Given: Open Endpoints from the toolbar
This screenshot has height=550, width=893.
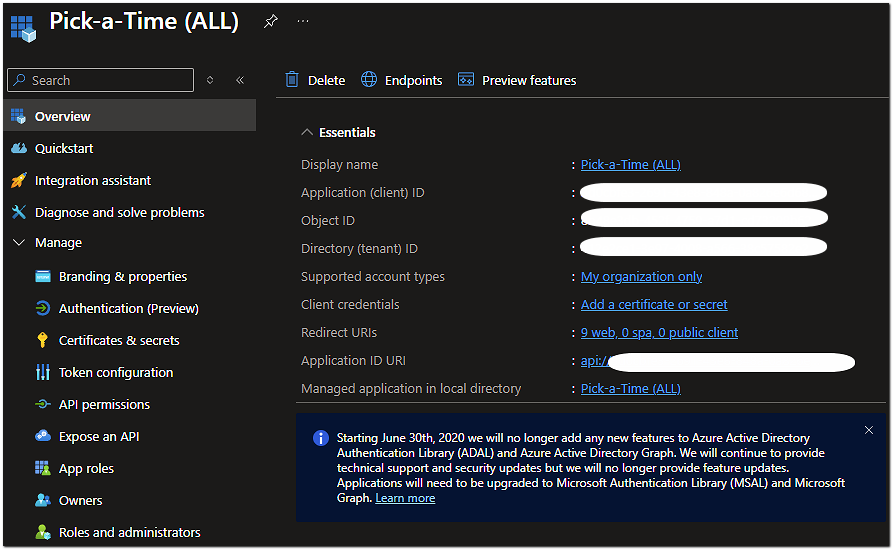Looking at the screenshot, I should pyautogui.click(x=402, y=80).
